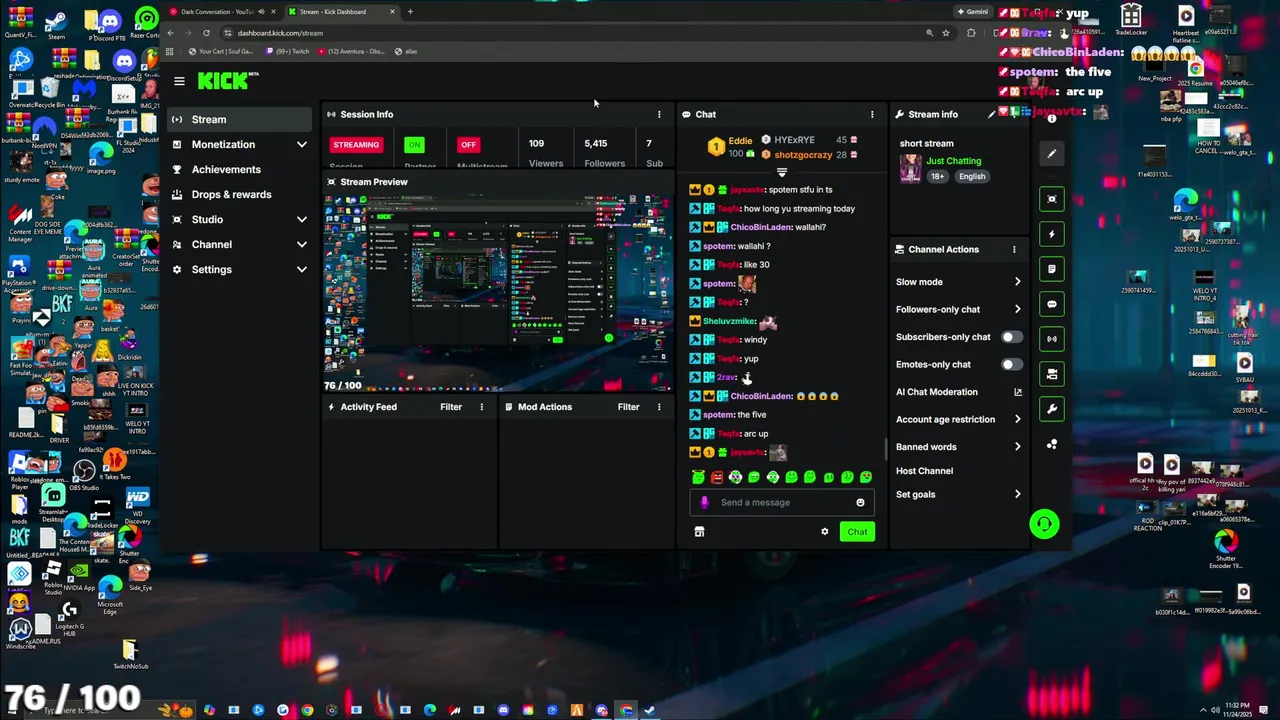Open Slow mode options
The width and height of the screenshot is (1280, 720).
[958, 282]
